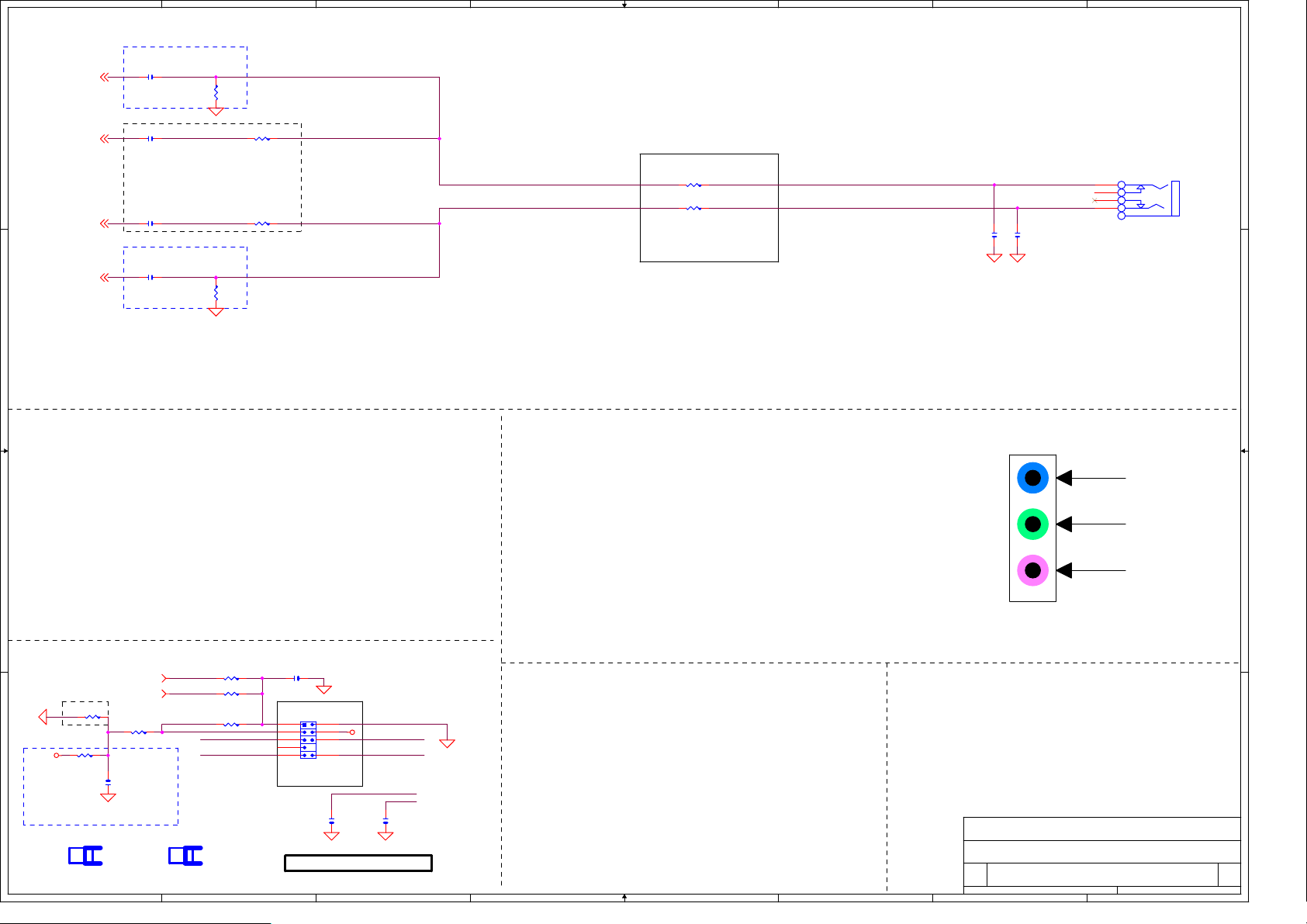Click red test point circle right of header
Screen dimensions: 1307x924
352,732
